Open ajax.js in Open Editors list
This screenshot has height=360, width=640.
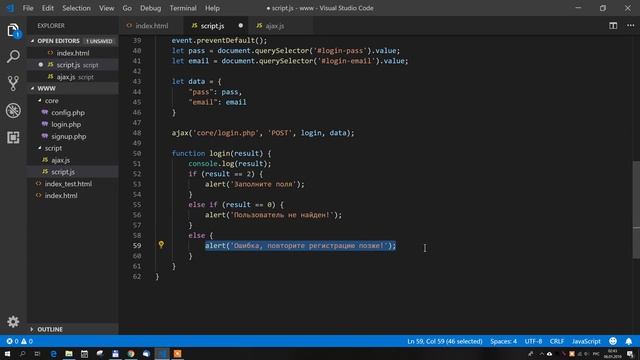pyautogui.click(x=73, y=77)
